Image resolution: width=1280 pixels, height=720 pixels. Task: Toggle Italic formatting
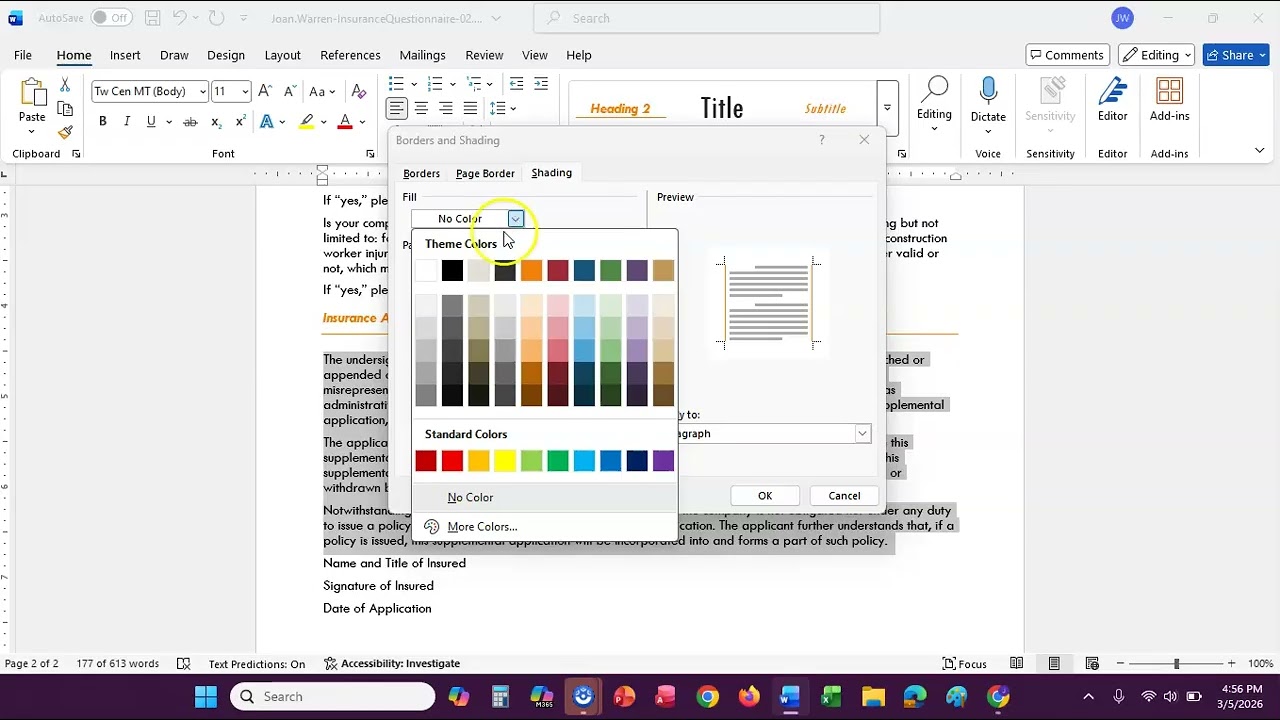point(127,122)
